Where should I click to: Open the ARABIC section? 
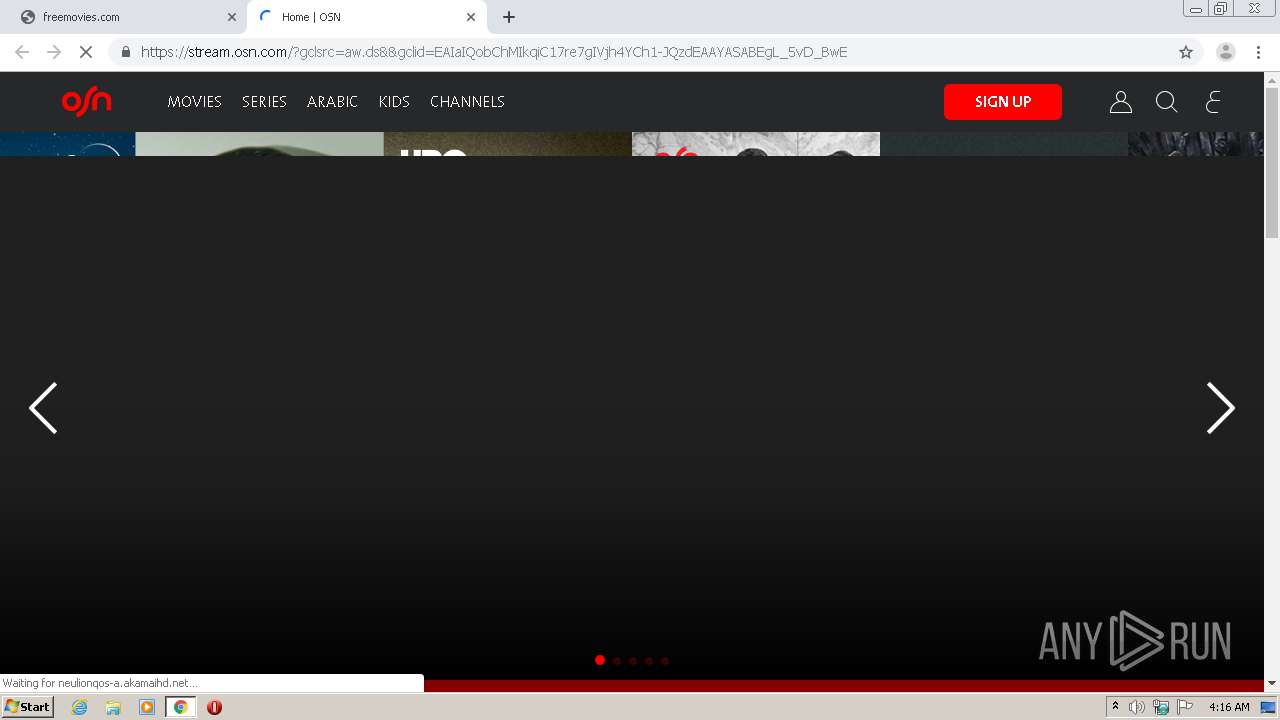[332, 101]
